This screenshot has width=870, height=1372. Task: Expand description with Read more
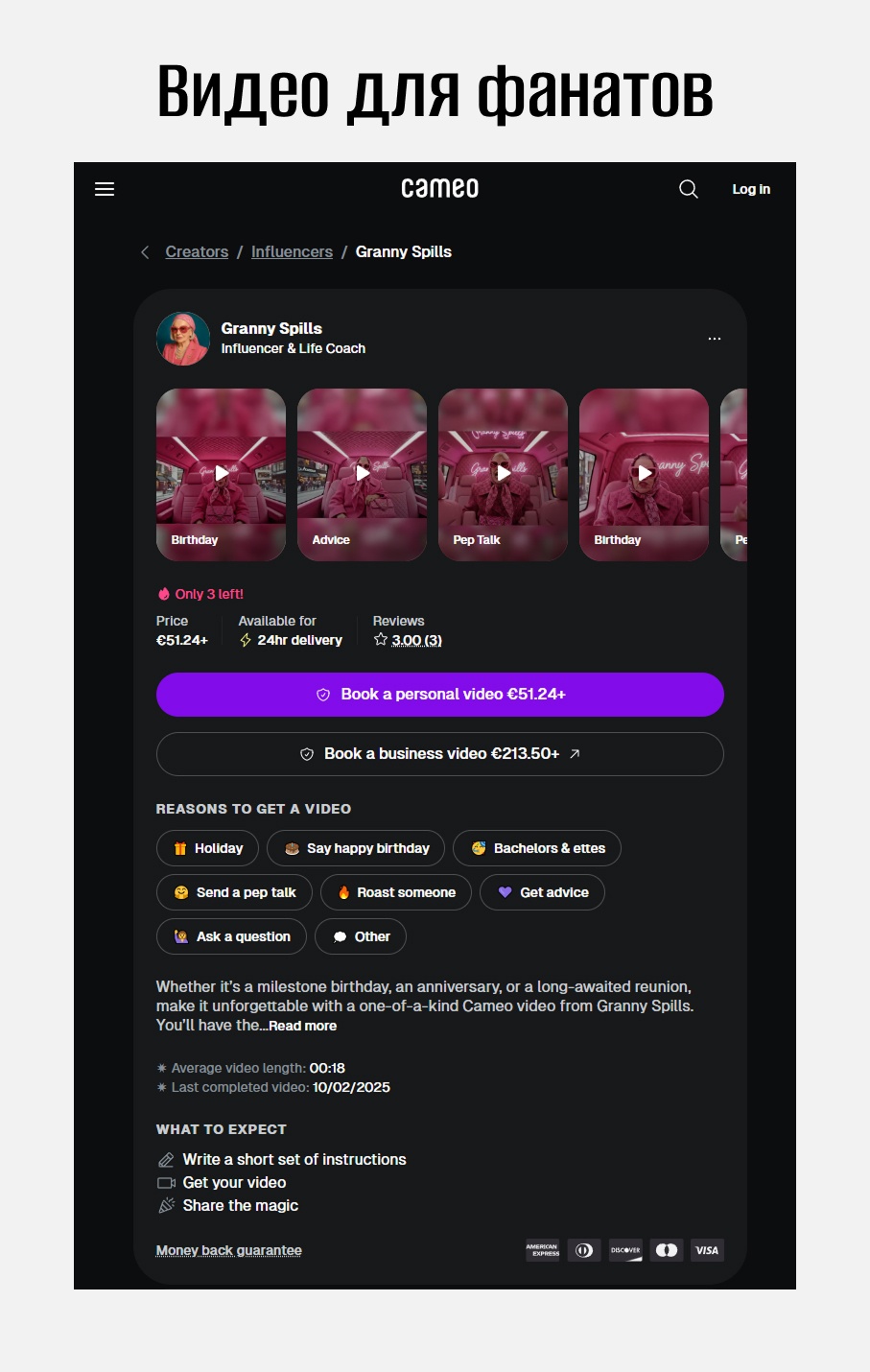[302, 1026]
